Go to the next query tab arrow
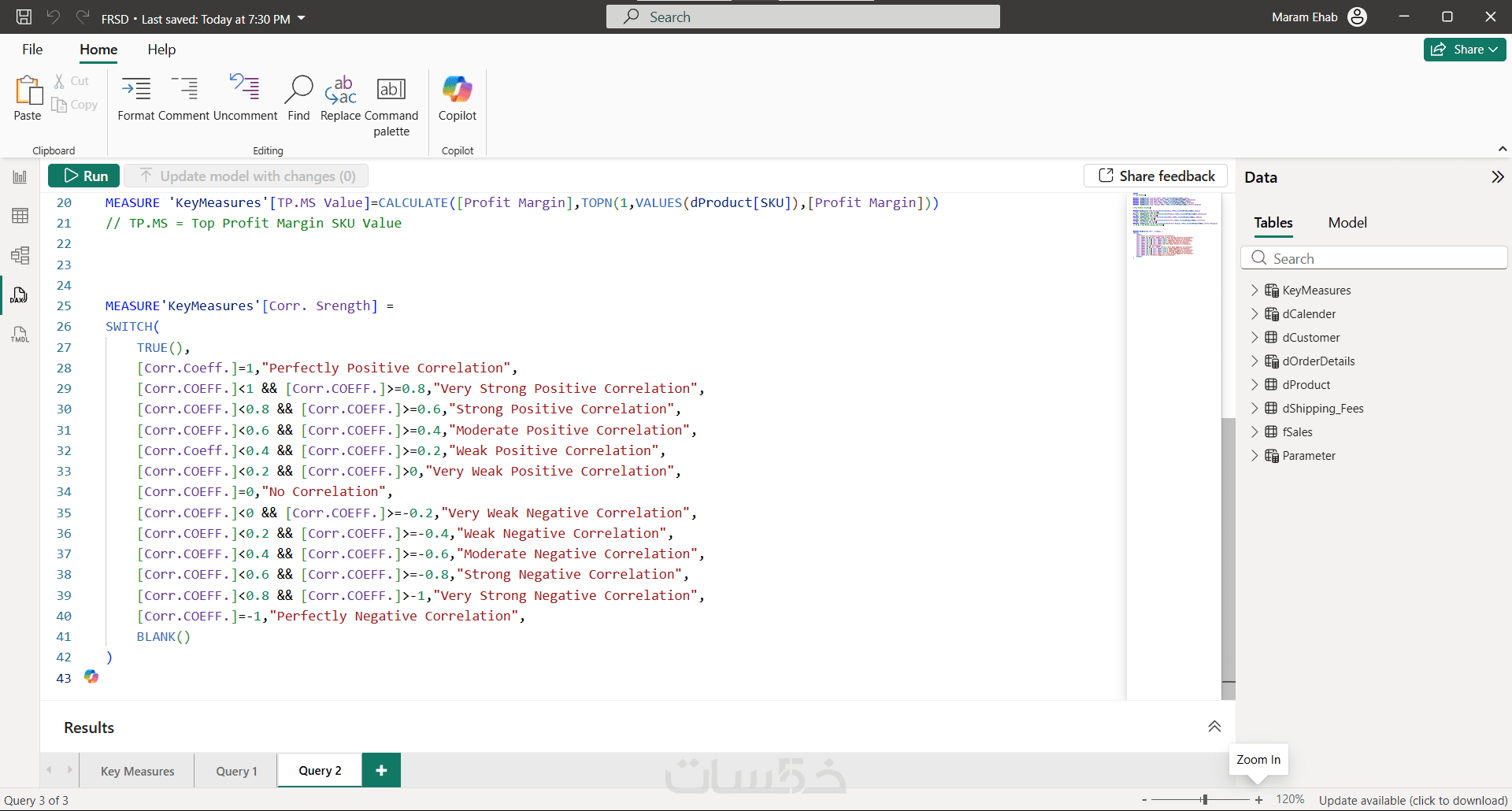1512x811 pixels. pos(69,770)
